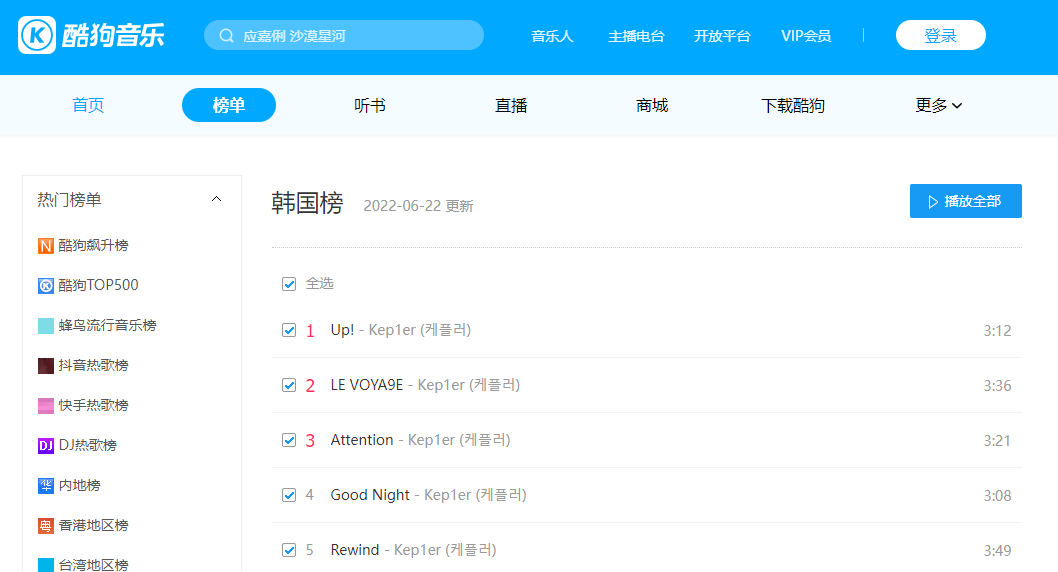Click the 酷狗飙升榜 orange N icon
1058x572 pixels.
point(46,246)
